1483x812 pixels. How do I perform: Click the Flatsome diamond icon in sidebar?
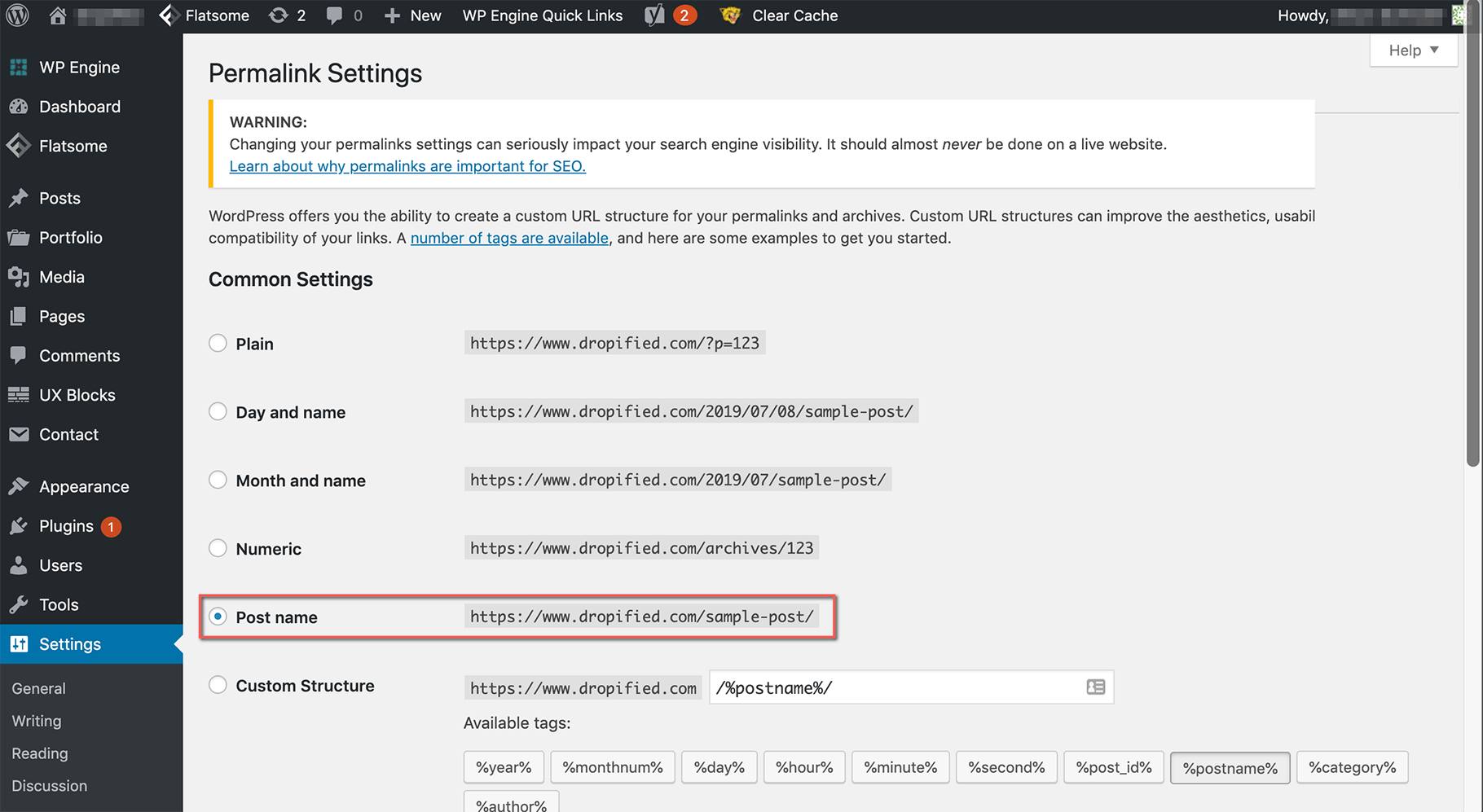pos(19,146)
